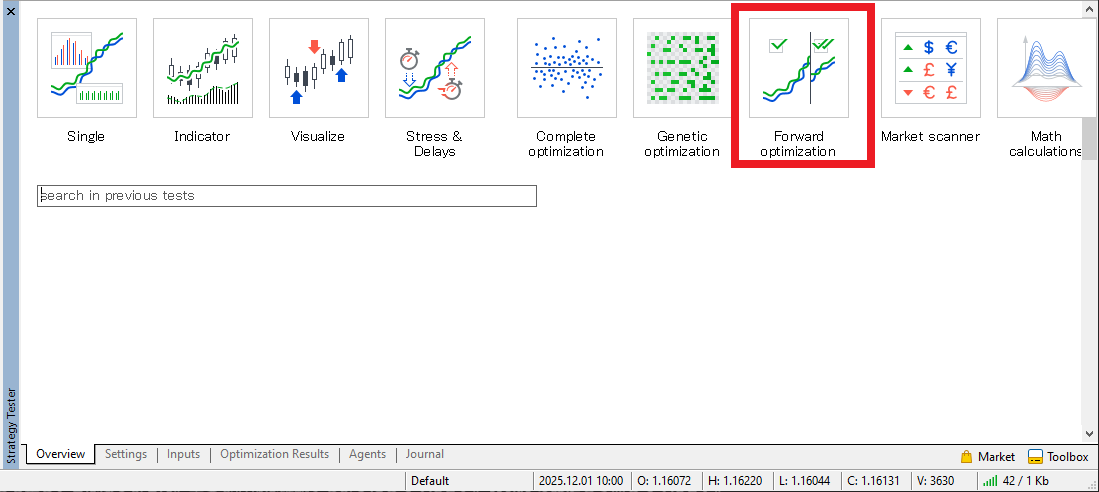
Task: Open the Market scanner icon
Action: click(x=931, y=68)
